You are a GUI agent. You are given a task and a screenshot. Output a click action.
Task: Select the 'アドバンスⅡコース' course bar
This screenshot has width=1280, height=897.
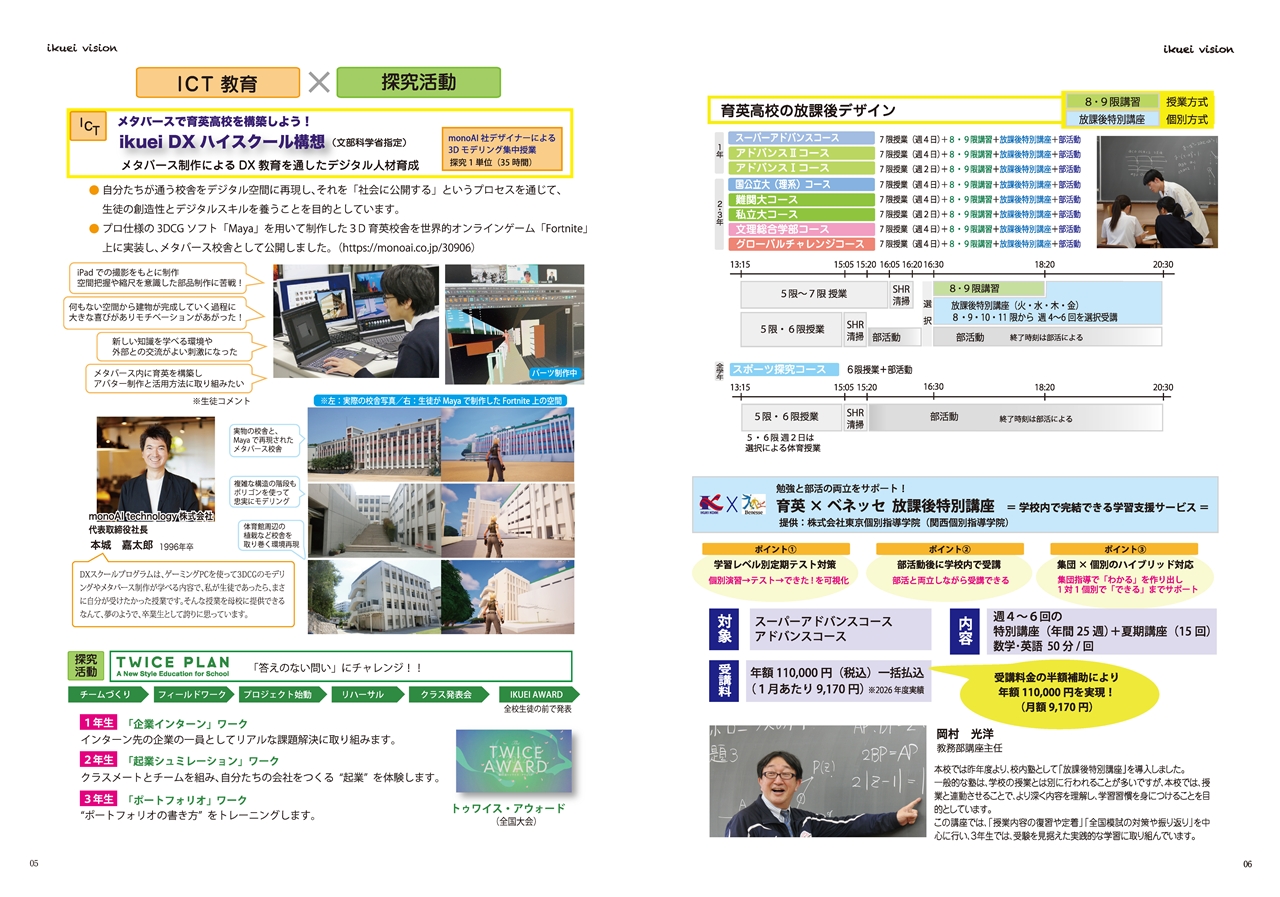pyautogui.click(x=800, y=154)
